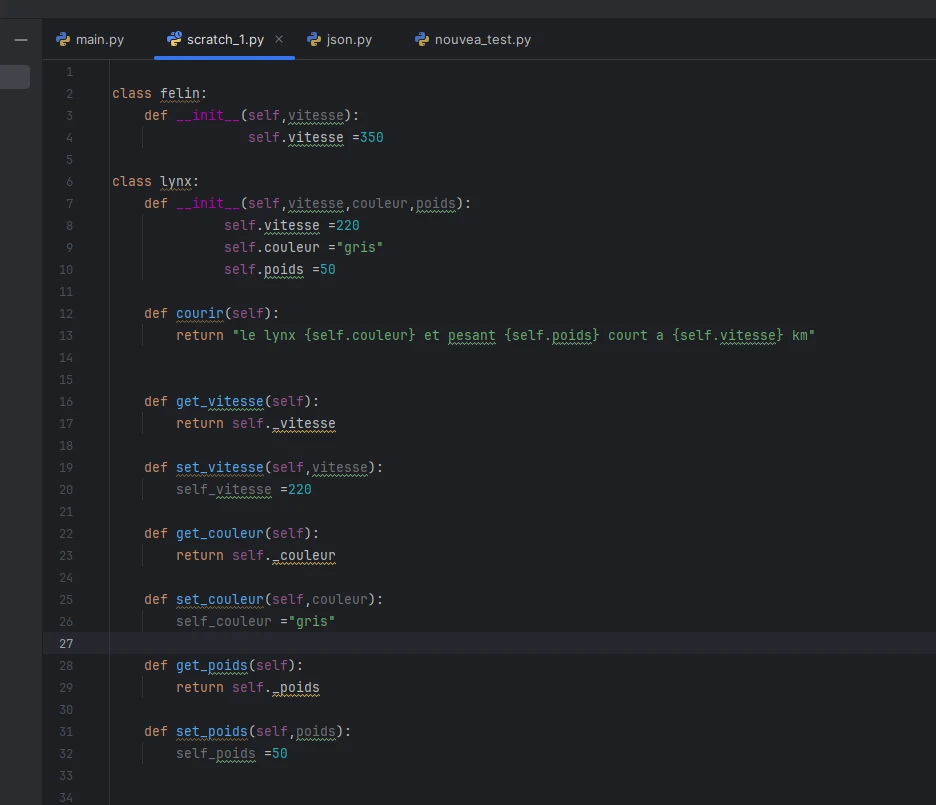Switch to the nouvea_test.py tab
Image resolution: width=936 pixels, height=805 pixels.
click(x=482, y=40)
